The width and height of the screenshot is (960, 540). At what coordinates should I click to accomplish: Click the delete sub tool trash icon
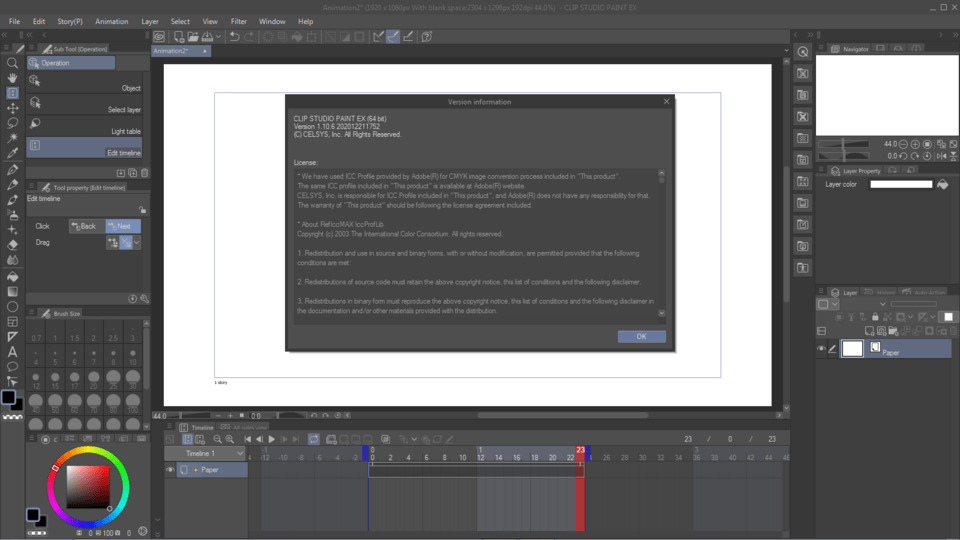144,173
